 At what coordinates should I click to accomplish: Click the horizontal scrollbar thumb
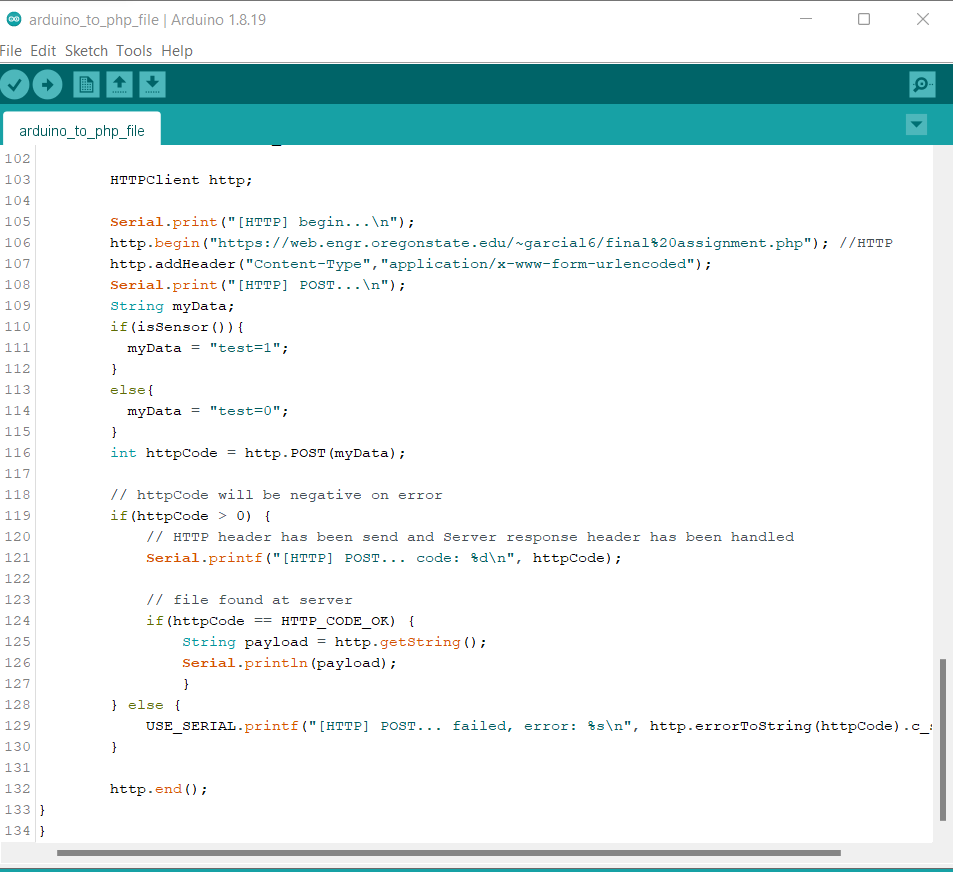point(448,853)
